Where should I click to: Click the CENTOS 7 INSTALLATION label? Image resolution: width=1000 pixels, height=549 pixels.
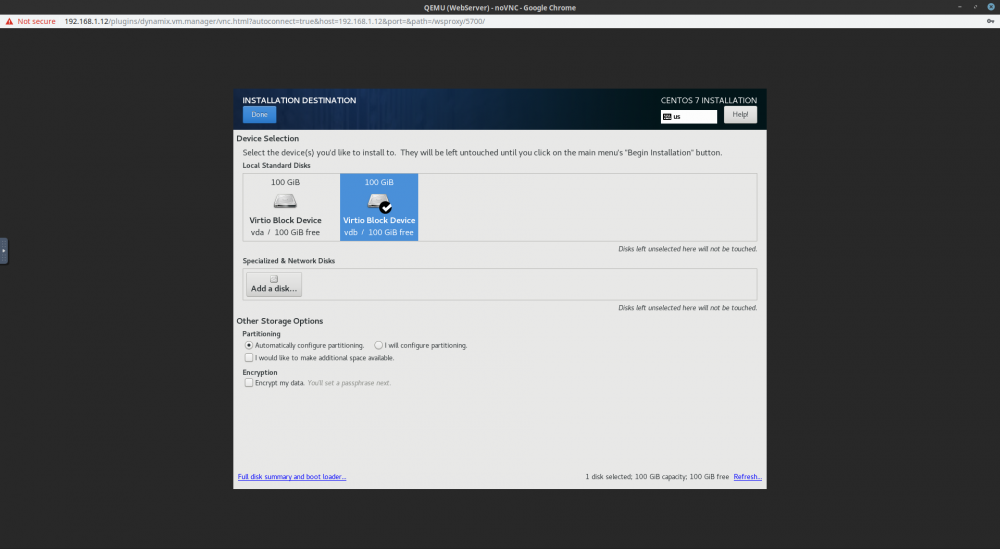[x=709, y=100]
